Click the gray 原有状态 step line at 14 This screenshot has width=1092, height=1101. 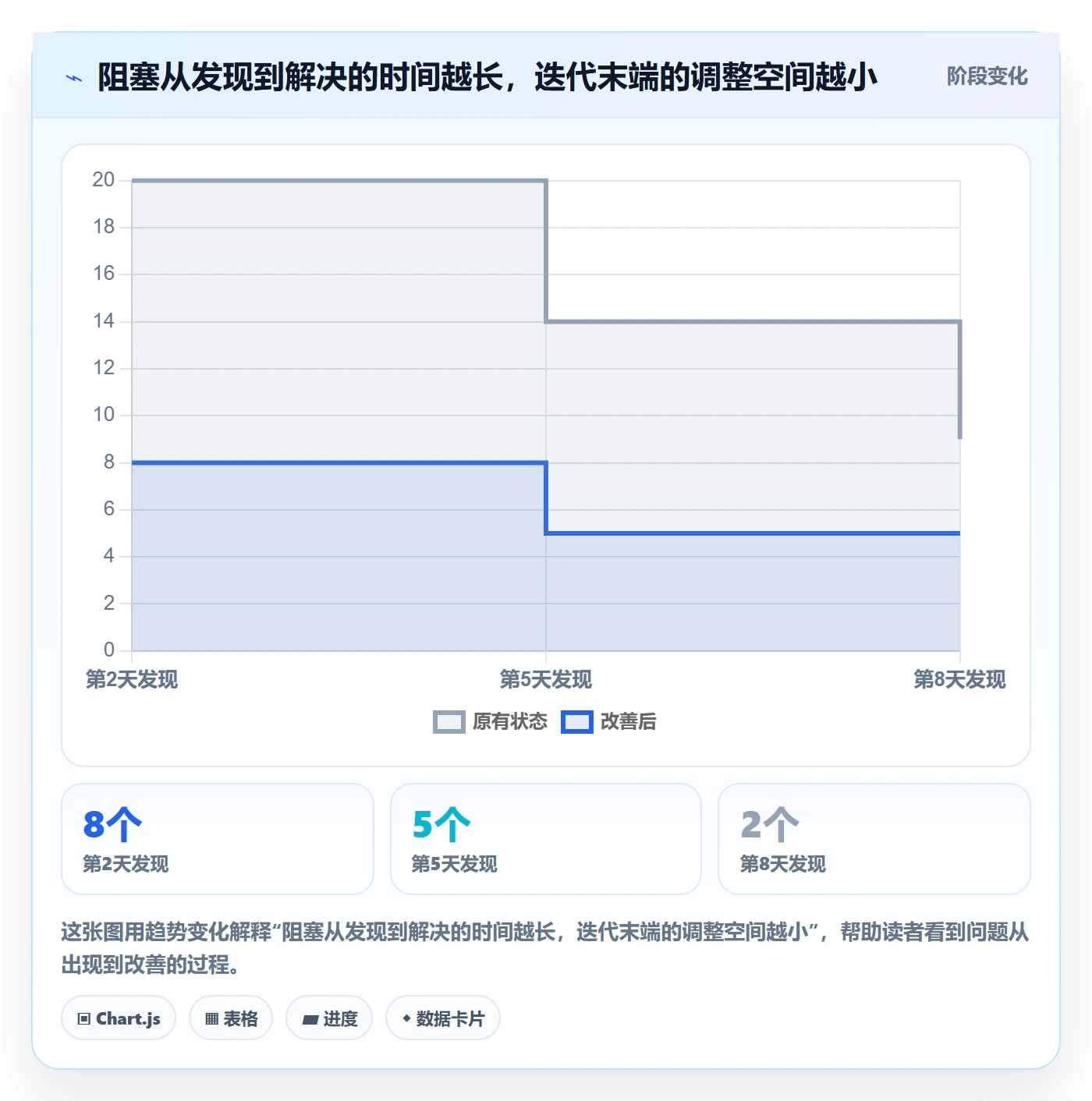coord(753,321)
